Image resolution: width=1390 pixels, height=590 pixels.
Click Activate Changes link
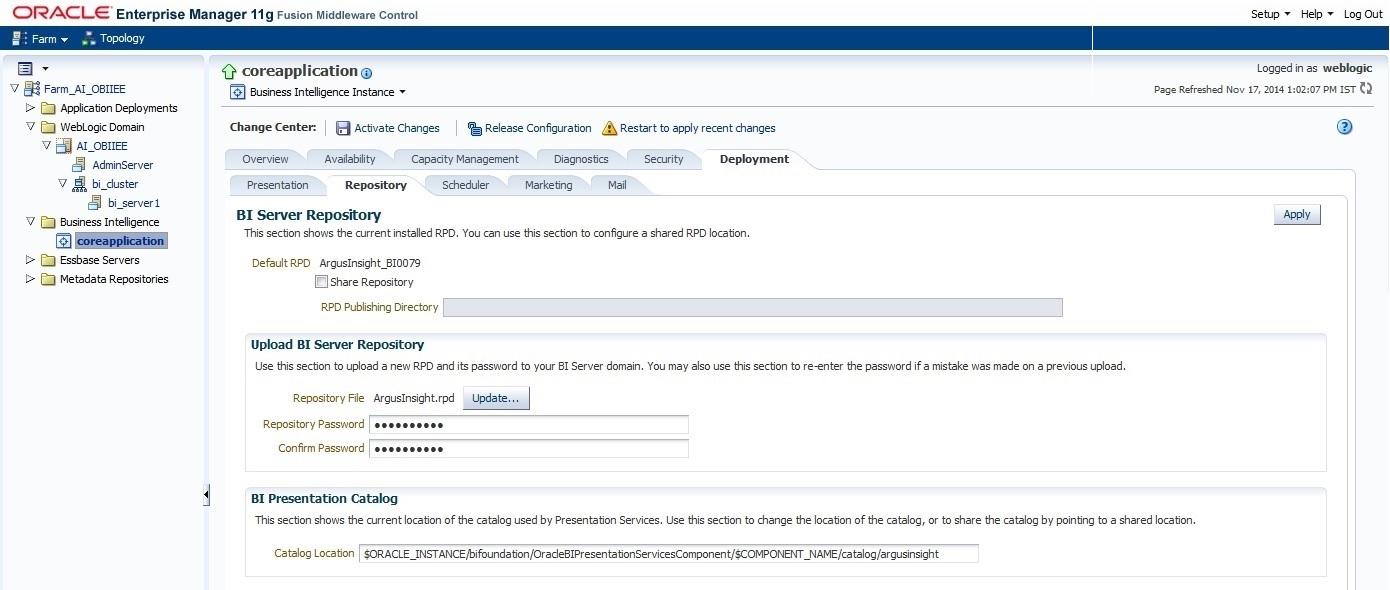397,128
